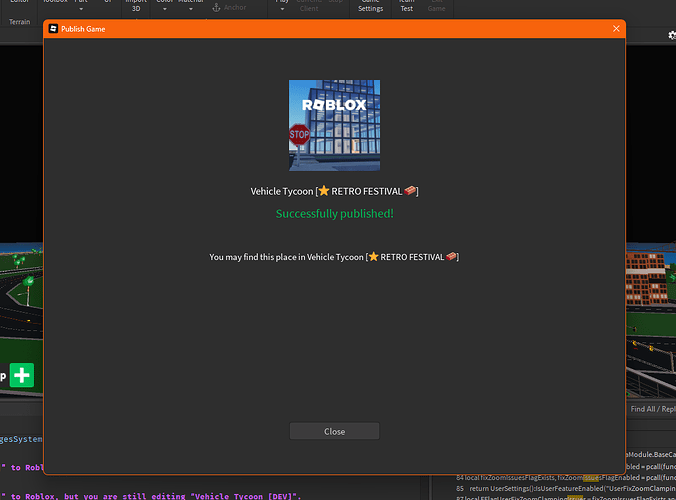Switch to the Find All / Replace tab
Viewport: 676px width, 500px height.
(653, 409)
